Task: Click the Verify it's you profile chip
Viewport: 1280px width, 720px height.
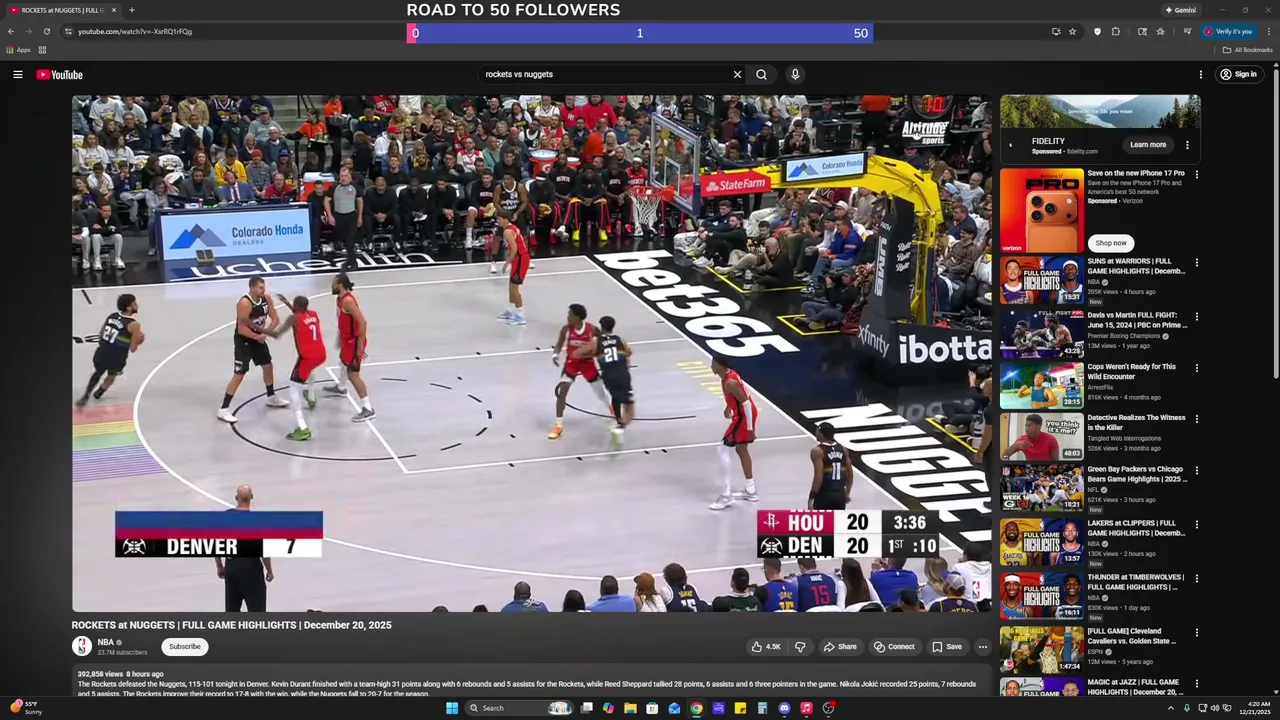Action: [x=1228, y=31]
